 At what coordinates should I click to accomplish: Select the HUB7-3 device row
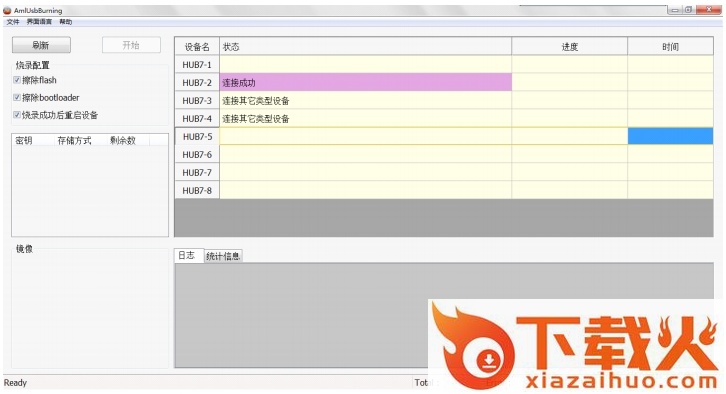tap(444, 100)
